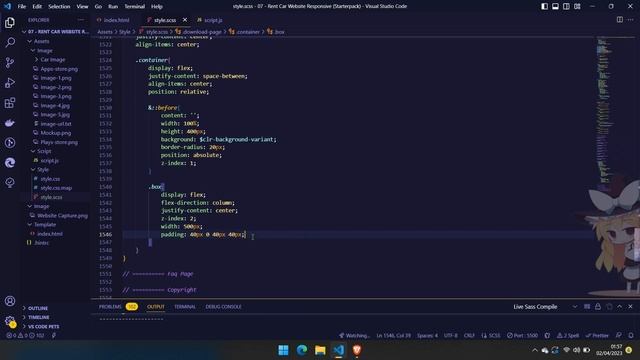Click the Spaces: 4 indentation indicator

(x=427, y=336)
